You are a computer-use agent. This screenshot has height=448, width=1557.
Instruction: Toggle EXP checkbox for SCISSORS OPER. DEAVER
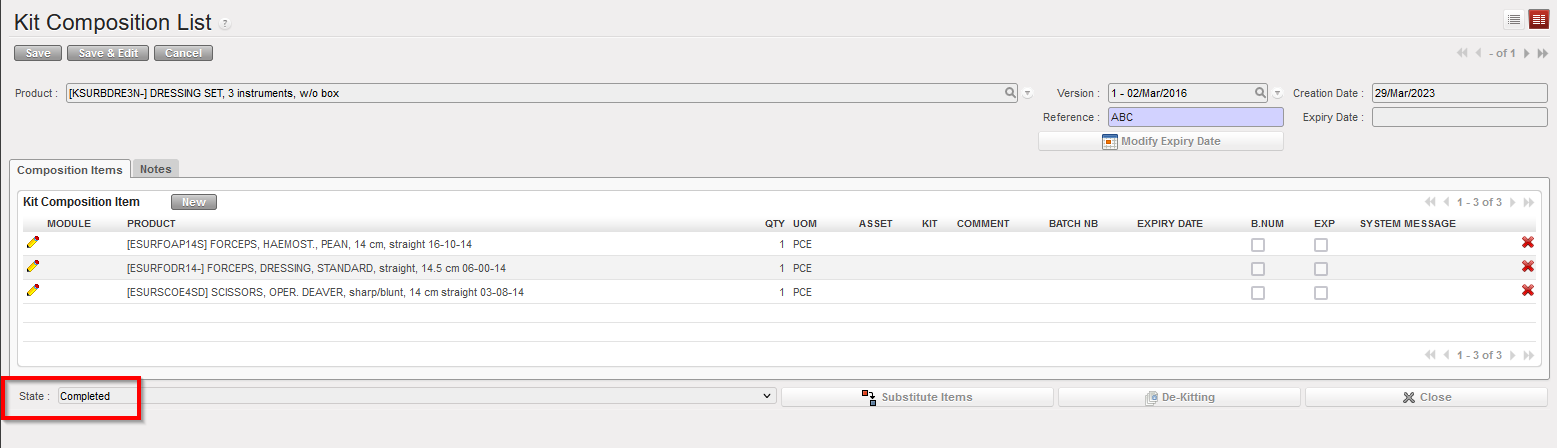pyautogui.click(x=1321, y=293)
